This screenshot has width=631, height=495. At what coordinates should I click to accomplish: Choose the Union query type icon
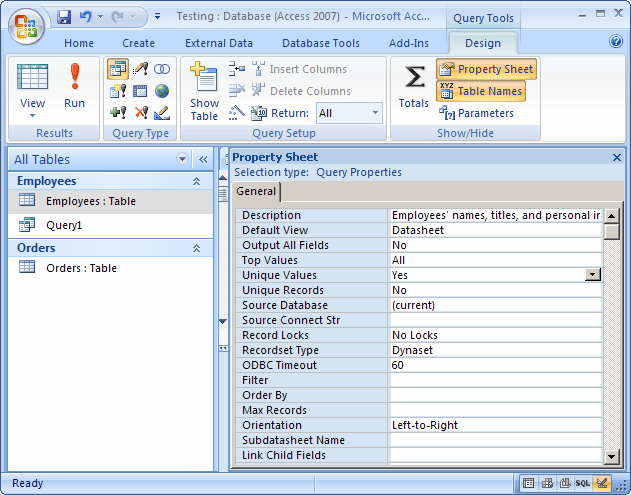click(162, 69)
